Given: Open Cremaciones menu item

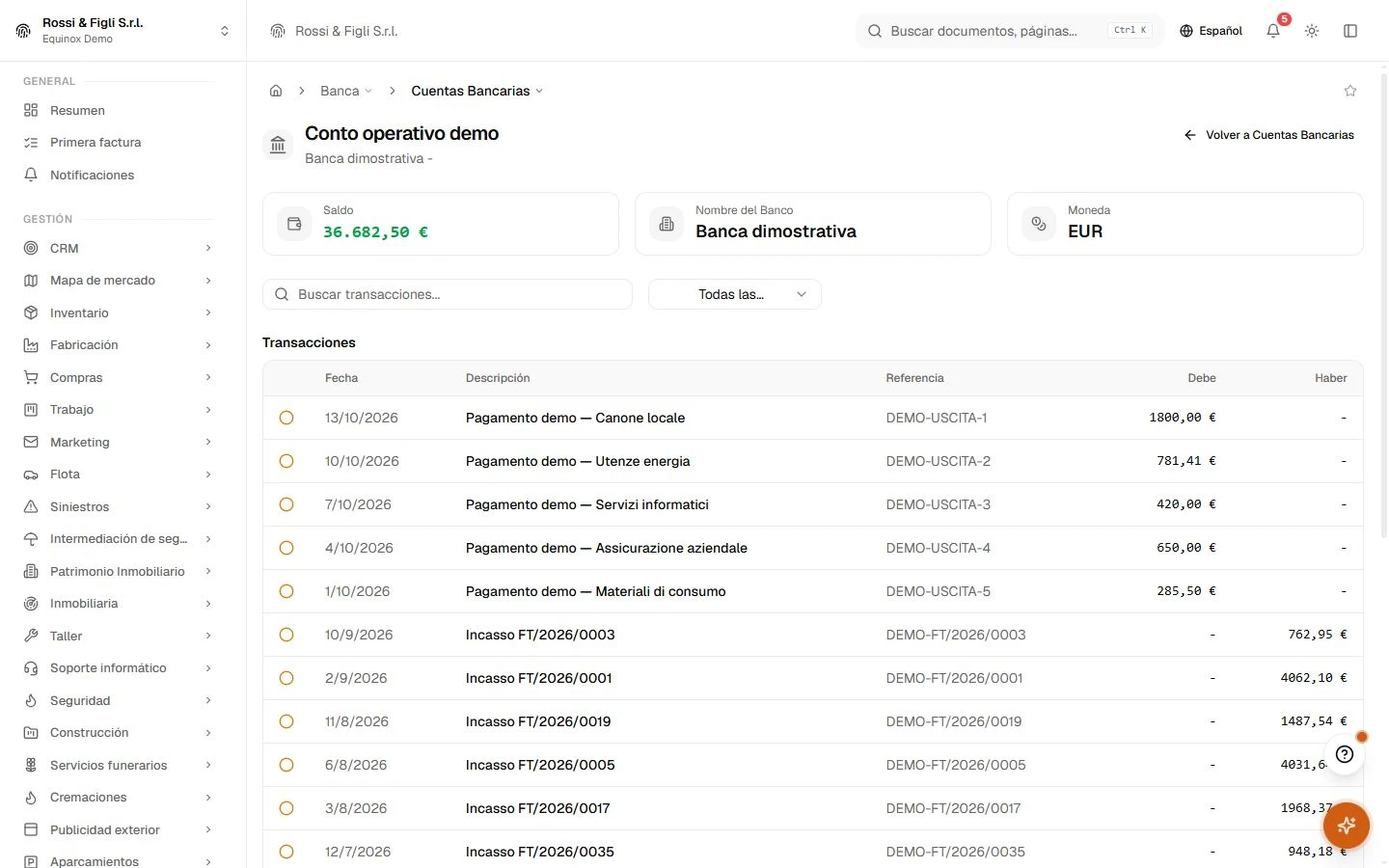Looking at the screenshot, I should point(119,798).
